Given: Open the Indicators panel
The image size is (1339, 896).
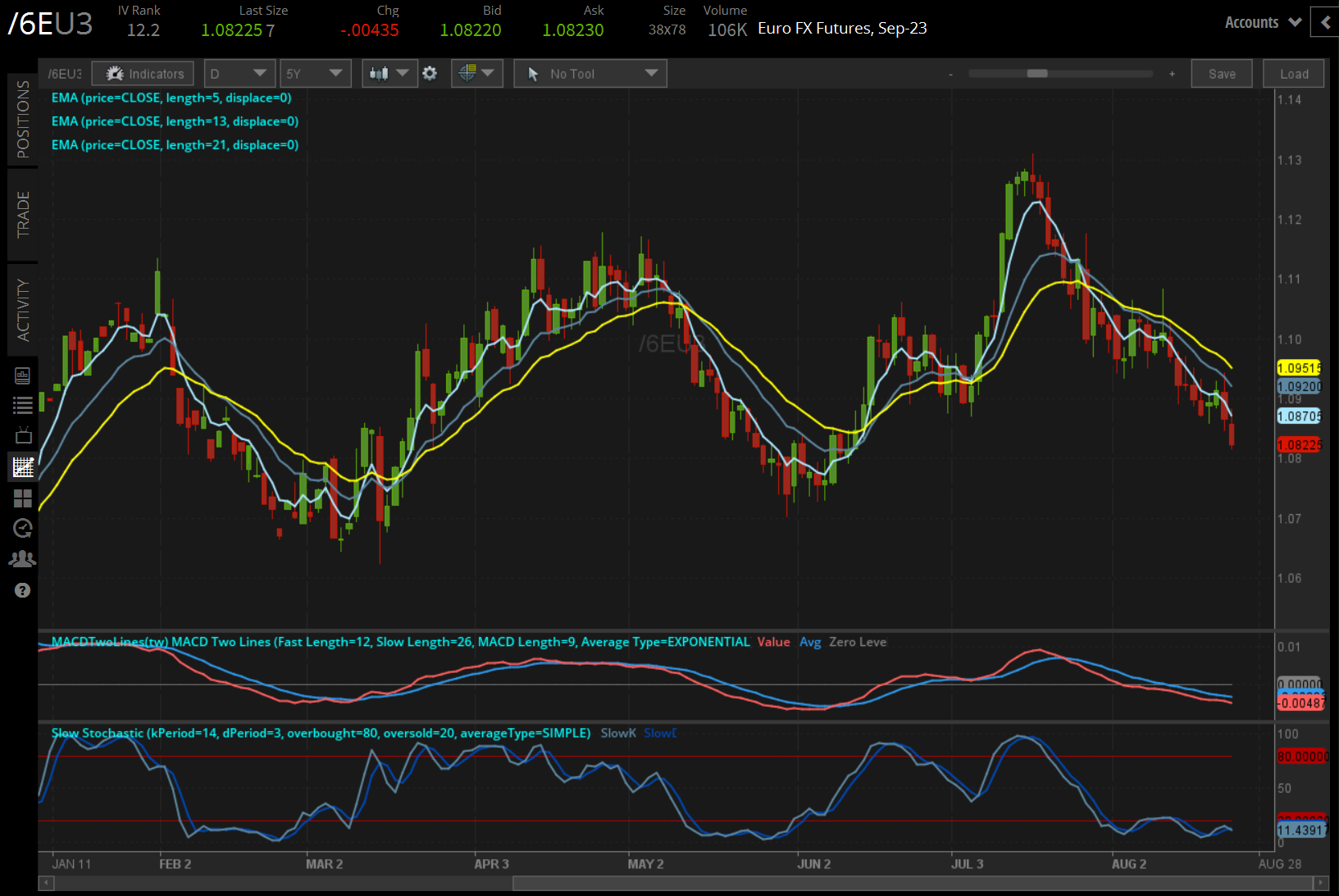Looking at the screenshot, I should (143, 74).
